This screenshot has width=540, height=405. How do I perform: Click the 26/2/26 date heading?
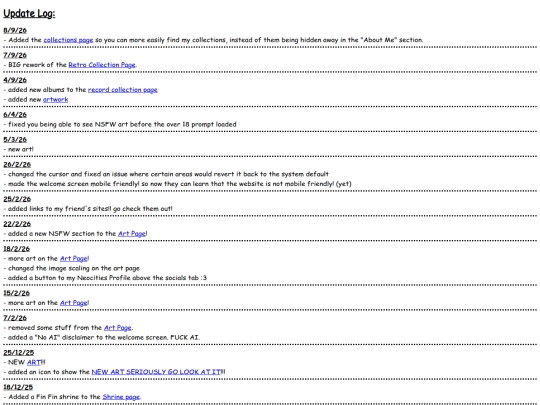click(x=17, y=164)
